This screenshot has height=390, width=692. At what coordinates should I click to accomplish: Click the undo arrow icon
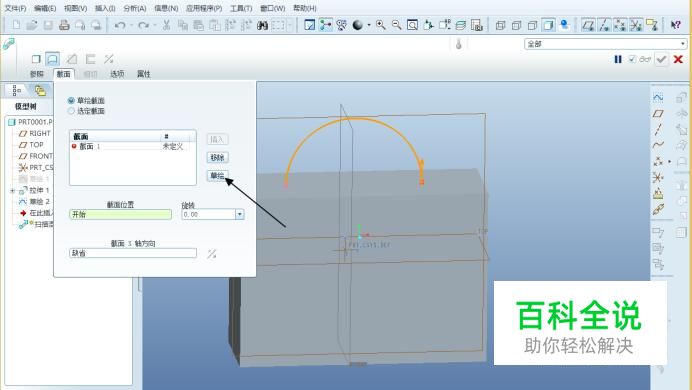click(x=119, y=25)
